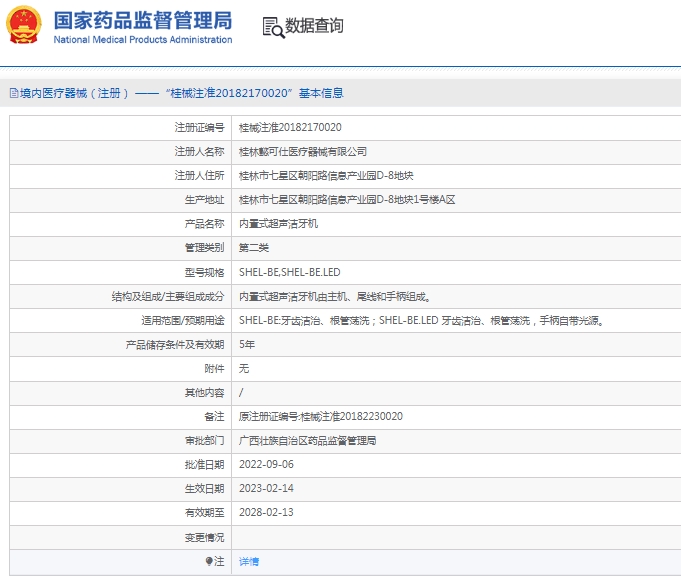Click the 批准日期 row label
The image size is (681, 582).
pos(205,464)
